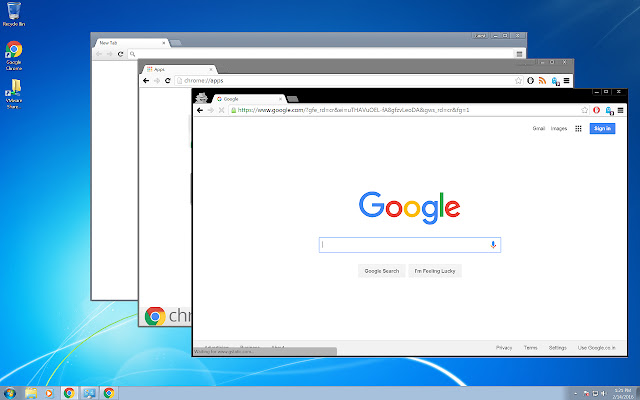640x400 pixels.
Task: Click the Google Search button
Action: (382, 271)
